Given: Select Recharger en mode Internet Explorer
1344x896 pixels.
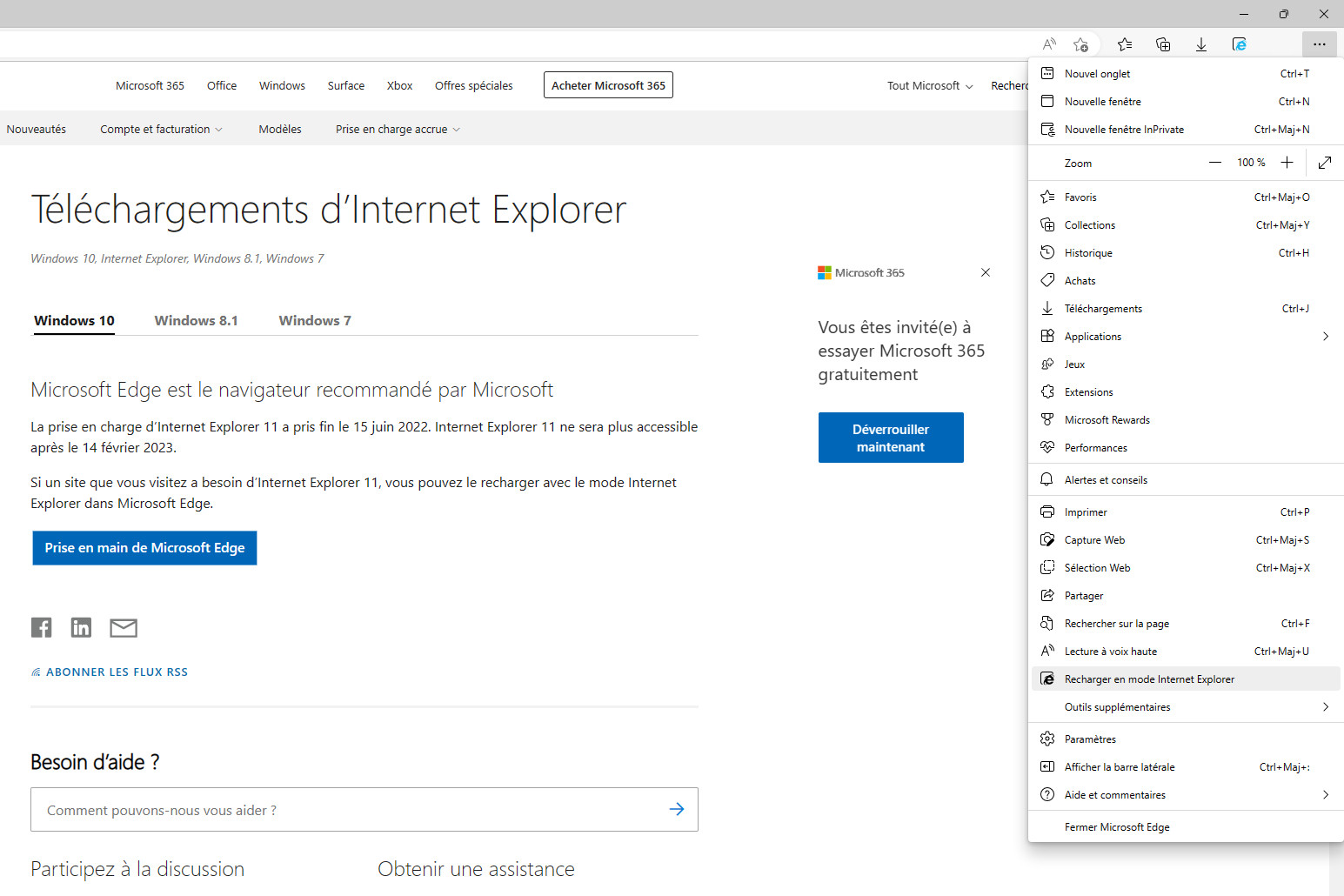Looking at the screenshot, I should 1186,679.
